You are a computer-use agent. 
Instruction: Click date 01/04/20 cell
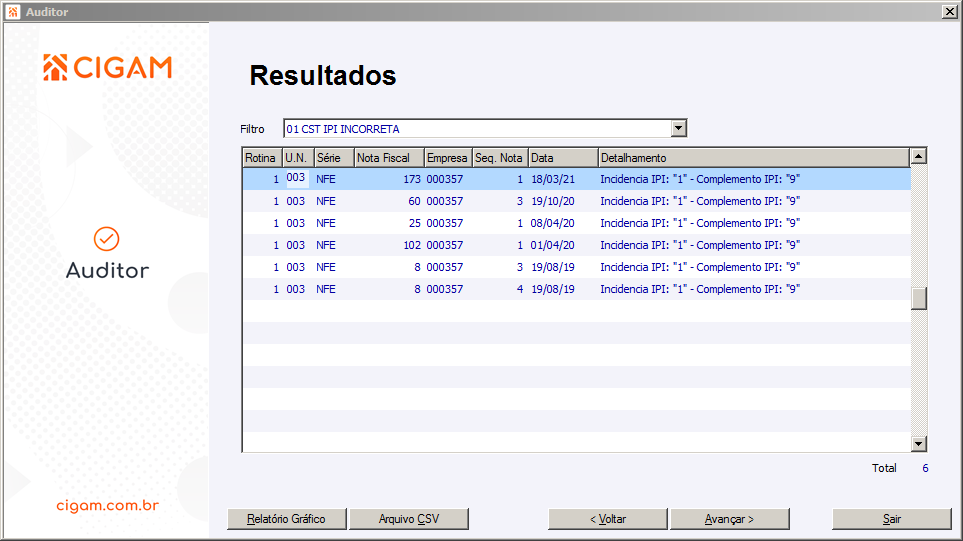[553, 246]
